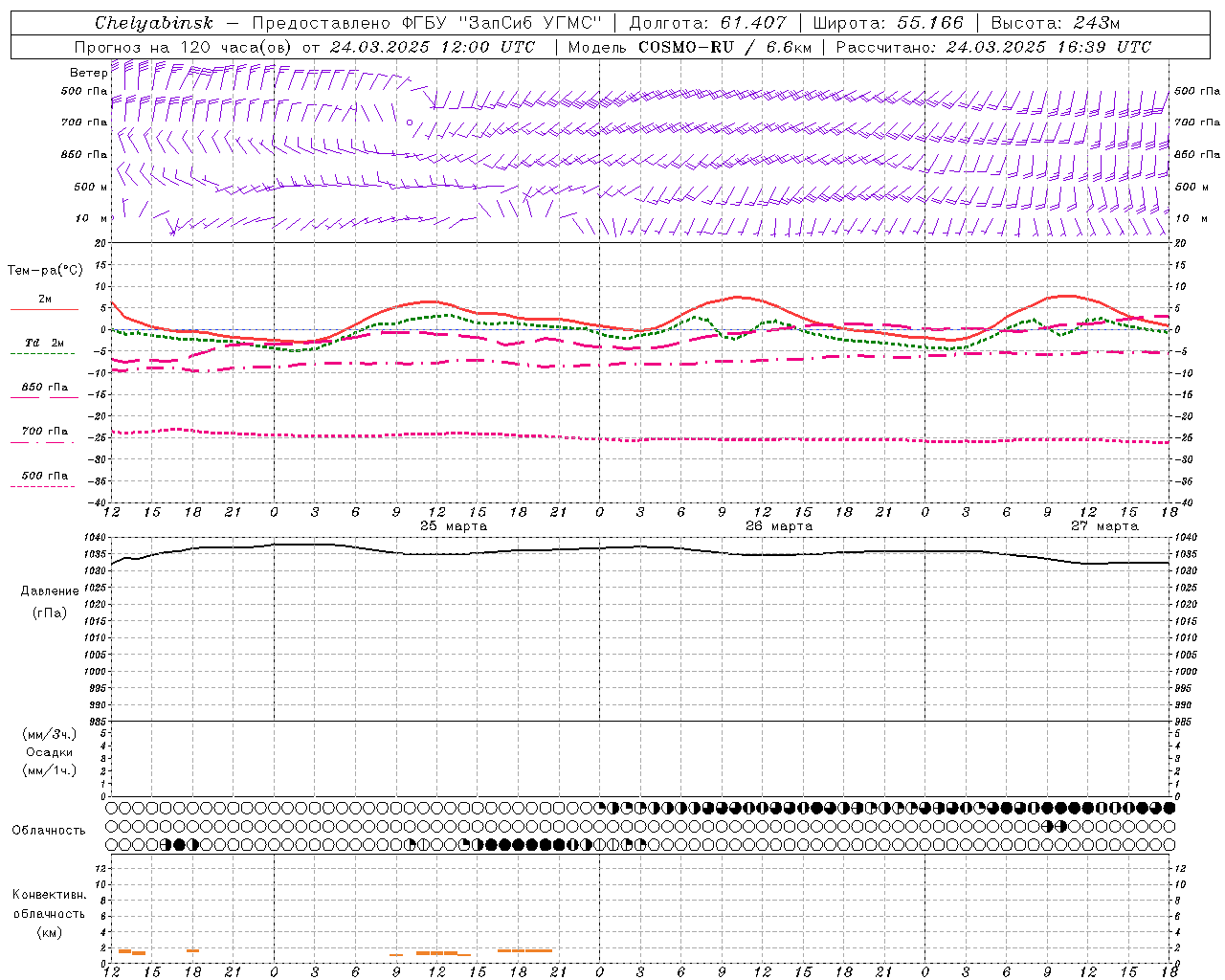Click the red 2м temperature legend line
Image resolution: width=1225 pixels, height=980 pixels.
click(x=45, y=309)
